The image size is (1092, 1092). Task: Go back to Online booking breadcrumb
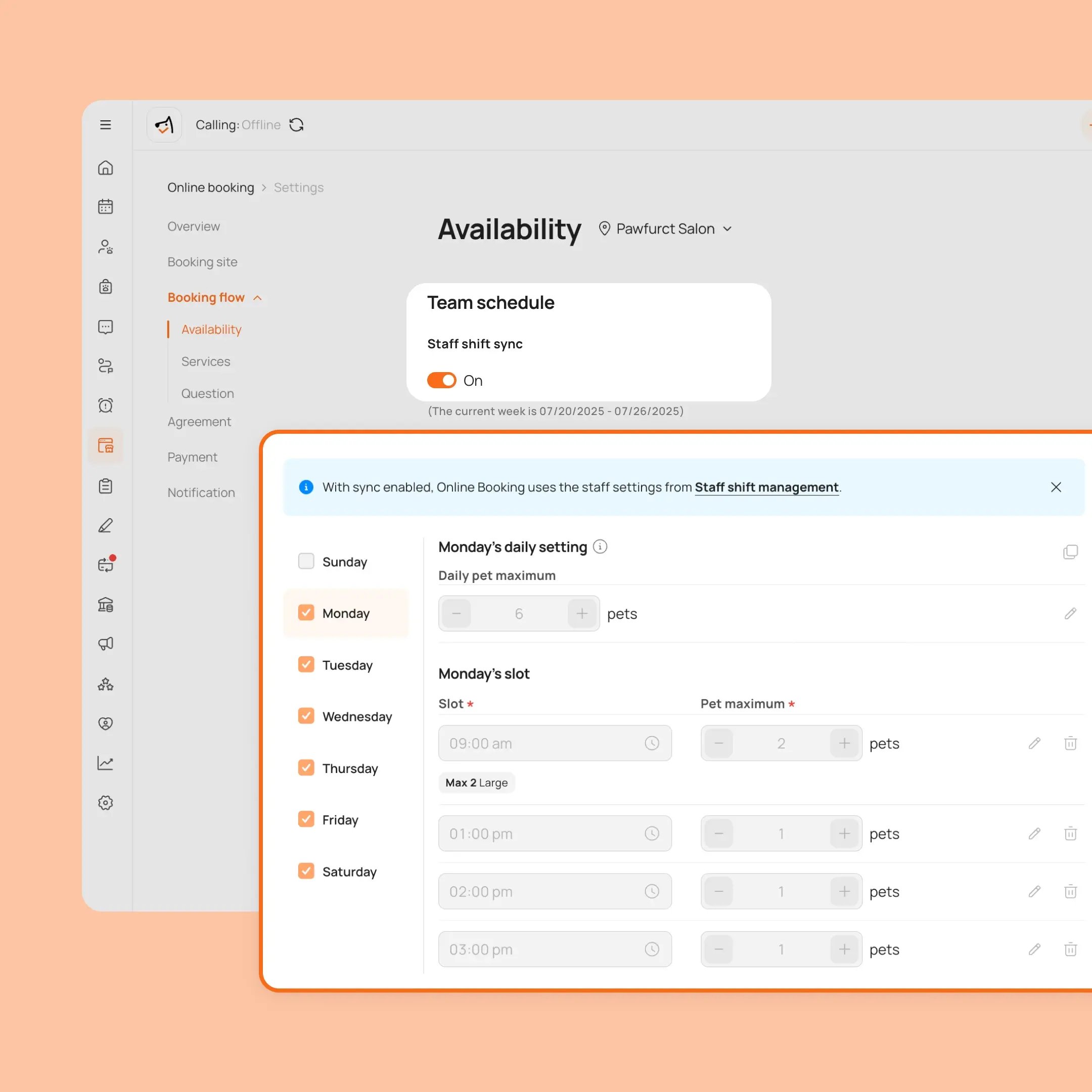211,188
